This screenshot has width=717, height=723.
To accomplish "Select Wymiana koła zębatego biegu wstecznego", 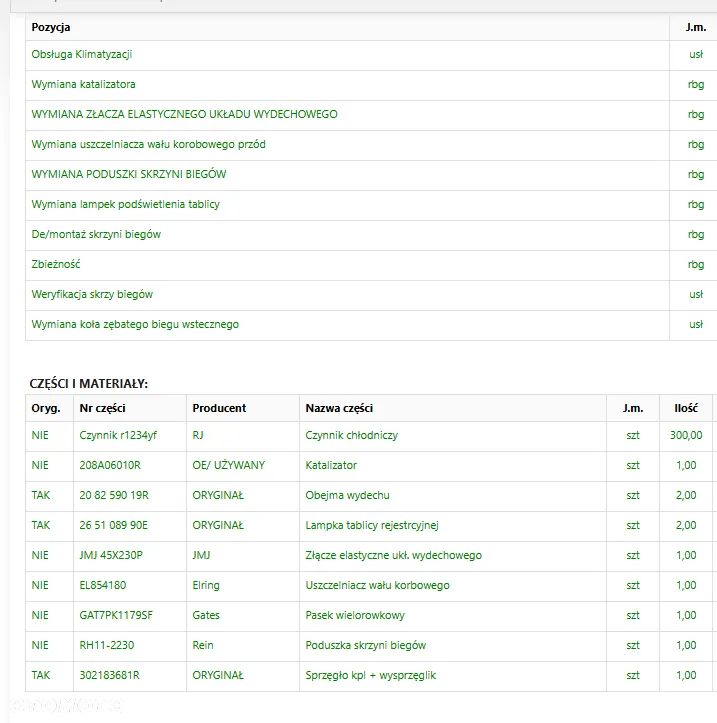I will click(135, 324).
